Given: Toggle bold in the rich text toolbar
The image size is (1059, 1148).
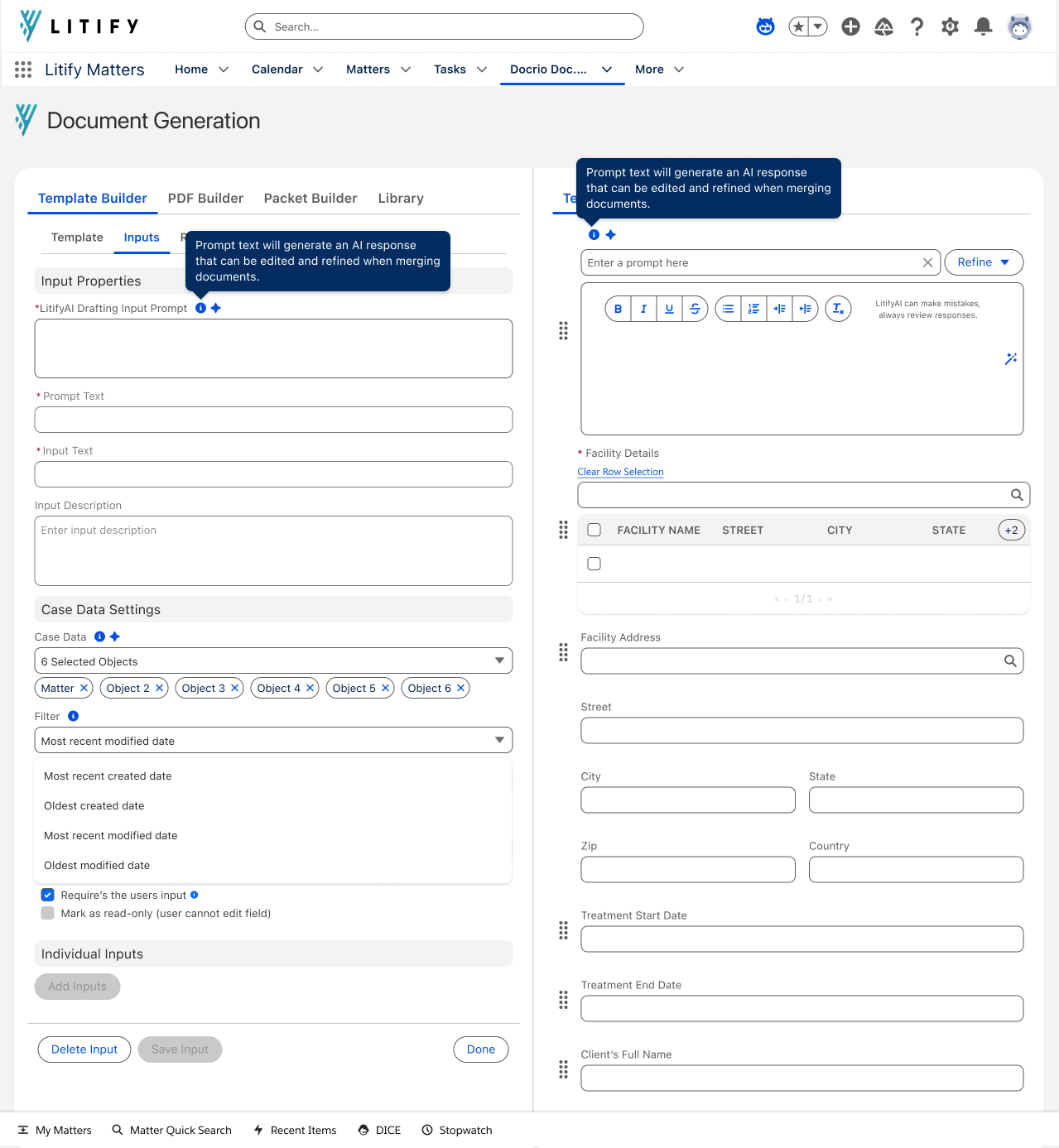Looking at the screenshot, I should click(x=618, y=309).
